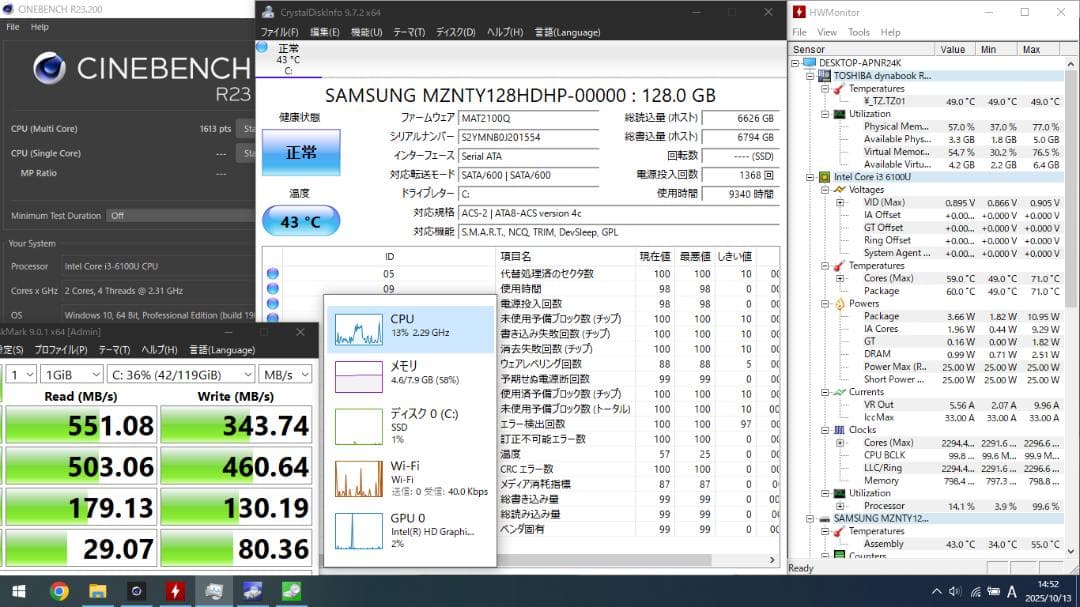Click the Clocks icon in HWMonitor tree
The image size is (1080, 607).
coord(839,430)
